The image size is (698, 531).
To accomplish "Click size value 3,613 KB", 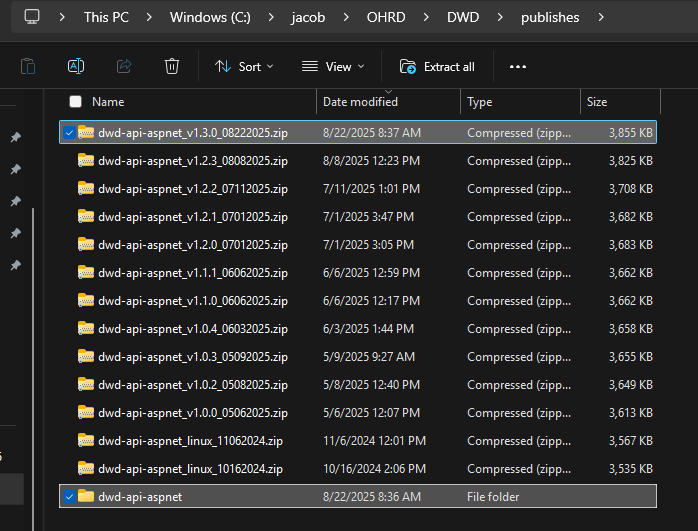I will (x=630, y=413).
